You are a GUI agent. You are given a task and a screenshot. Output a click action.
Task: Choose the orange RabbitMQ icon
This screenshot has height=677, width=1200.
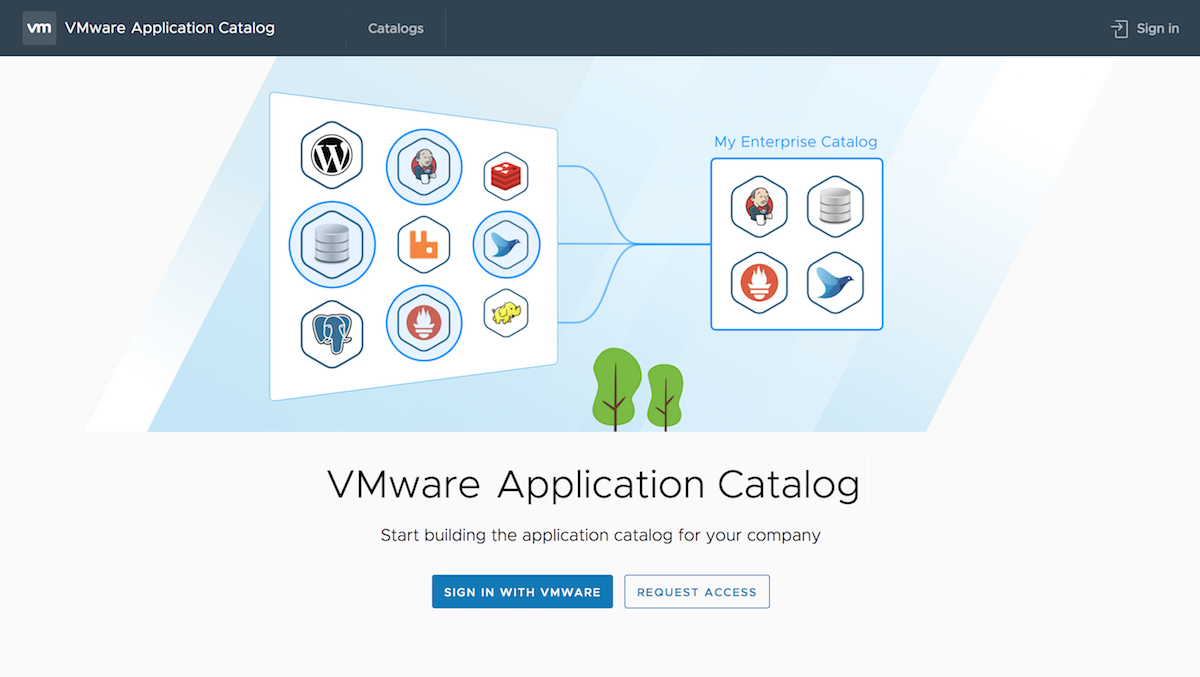point(424,244)
